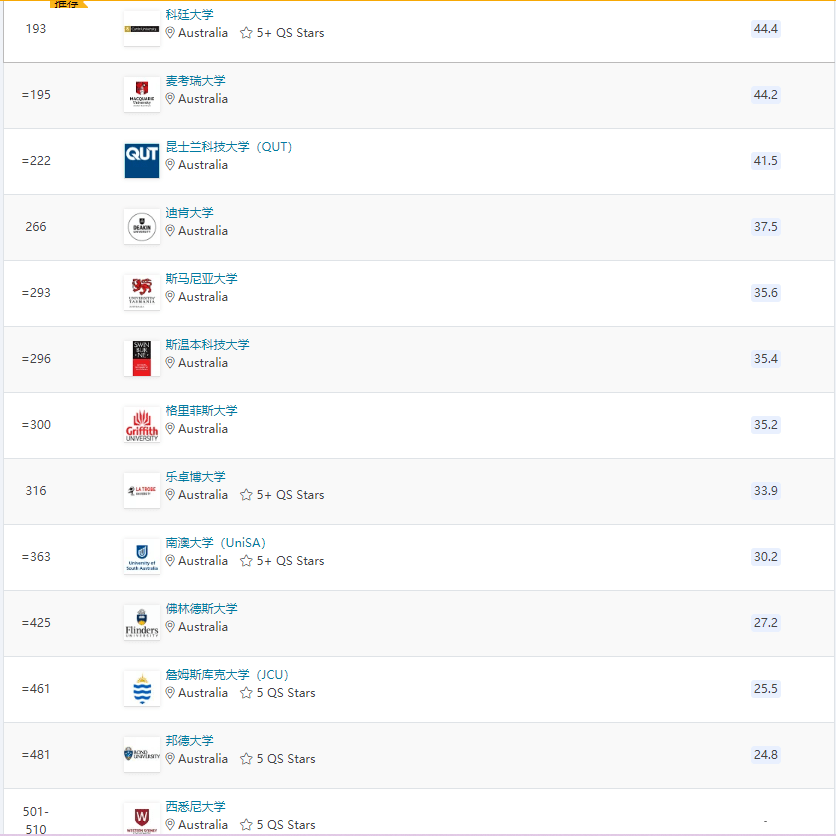Click star icon in 南澳大学 row
The width and height of the screenshot is (836, 836).
(x=246, y=561)
